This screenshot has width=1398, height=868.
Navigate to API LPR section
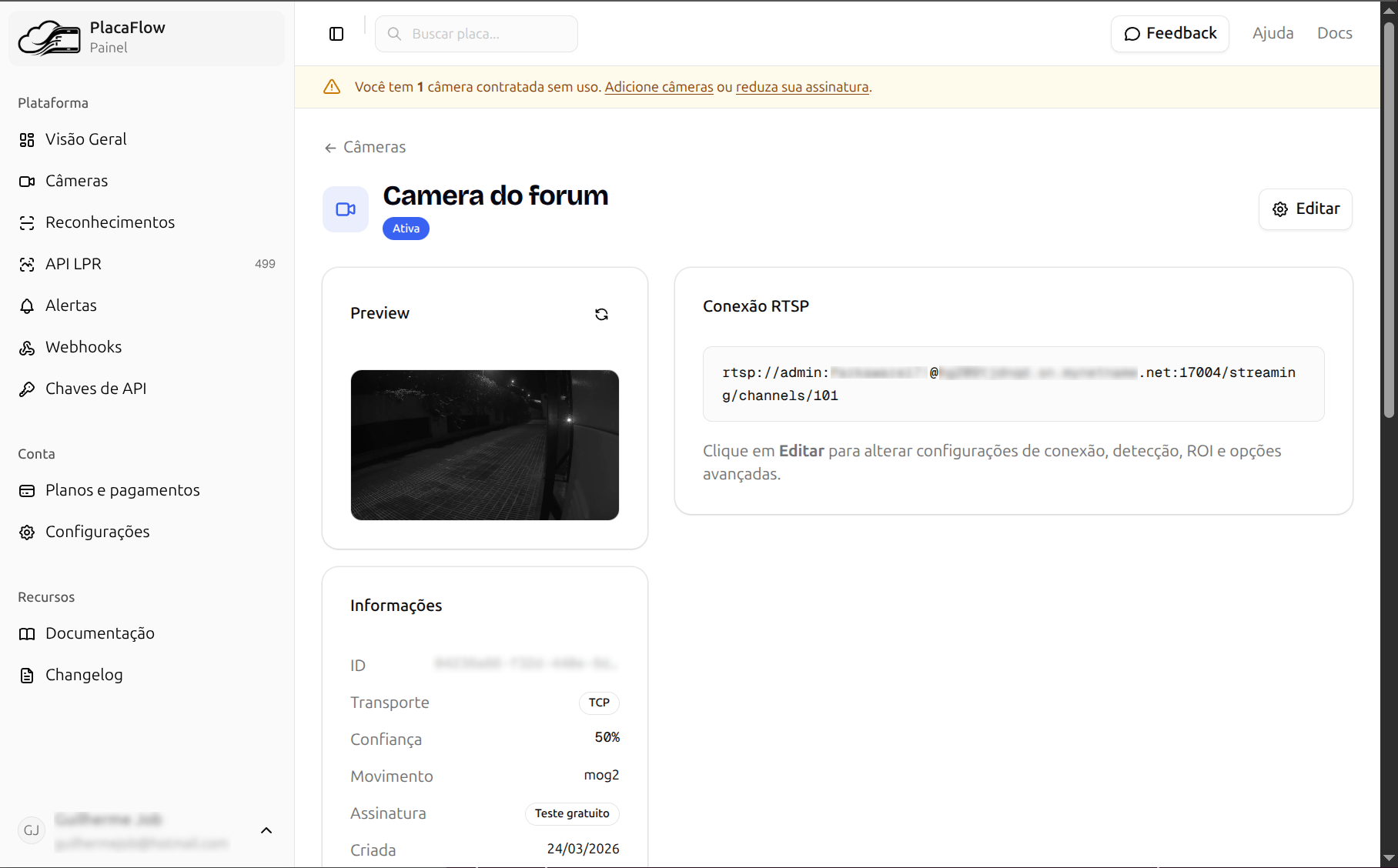tap(73, 264)
